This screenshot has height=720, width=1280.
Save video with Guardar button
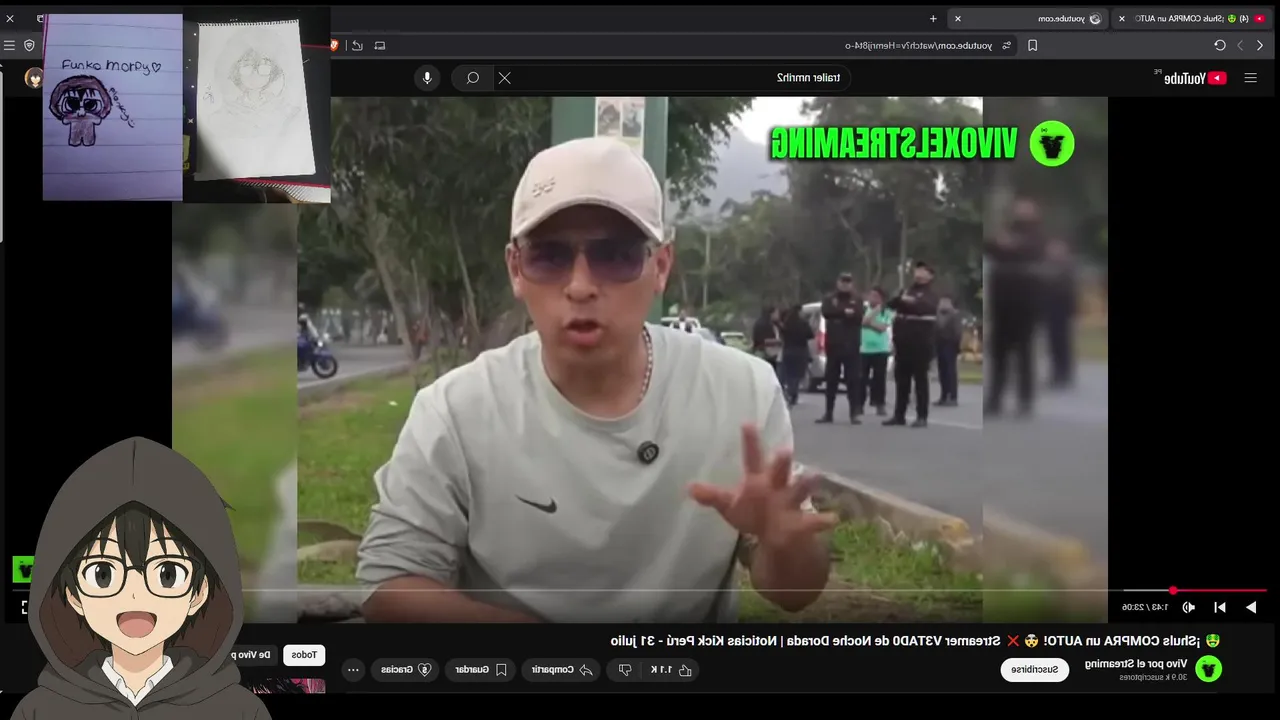pos(480,669)
